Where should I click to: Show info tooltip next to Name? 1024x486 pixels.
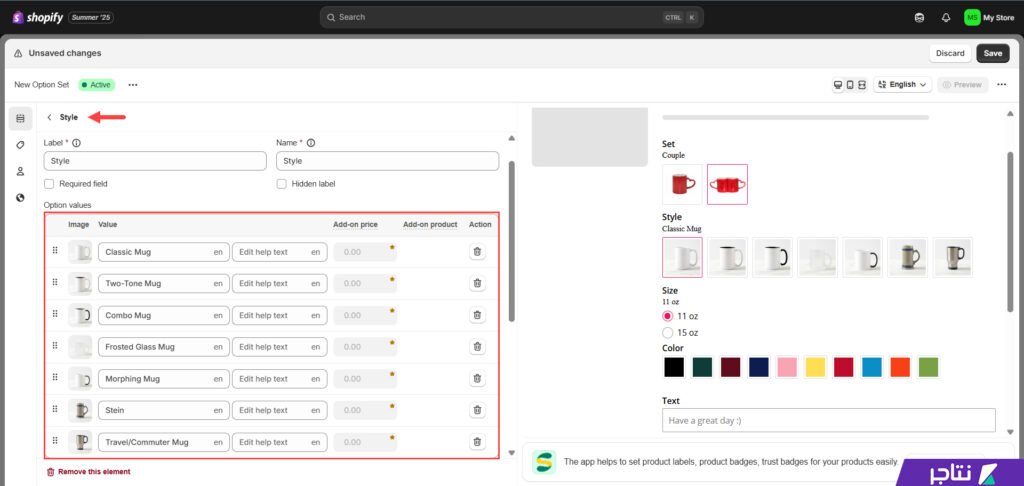click(x=311, y=142)
